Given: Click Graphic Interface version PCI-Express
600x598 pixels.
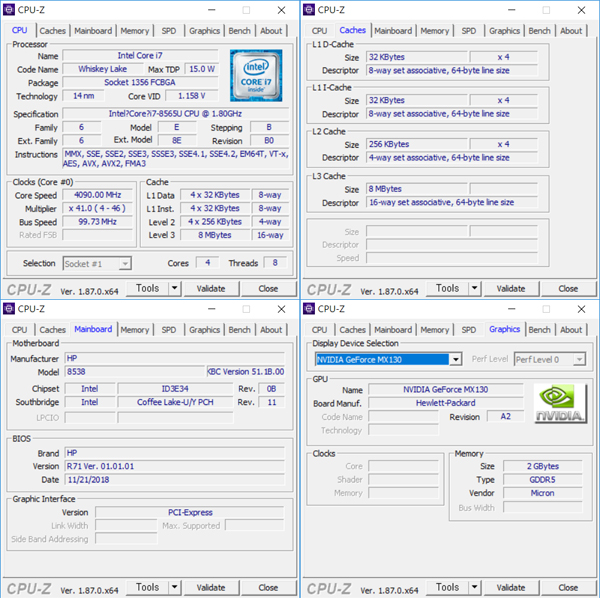Looking at the screenshot, I should [190, 512].
